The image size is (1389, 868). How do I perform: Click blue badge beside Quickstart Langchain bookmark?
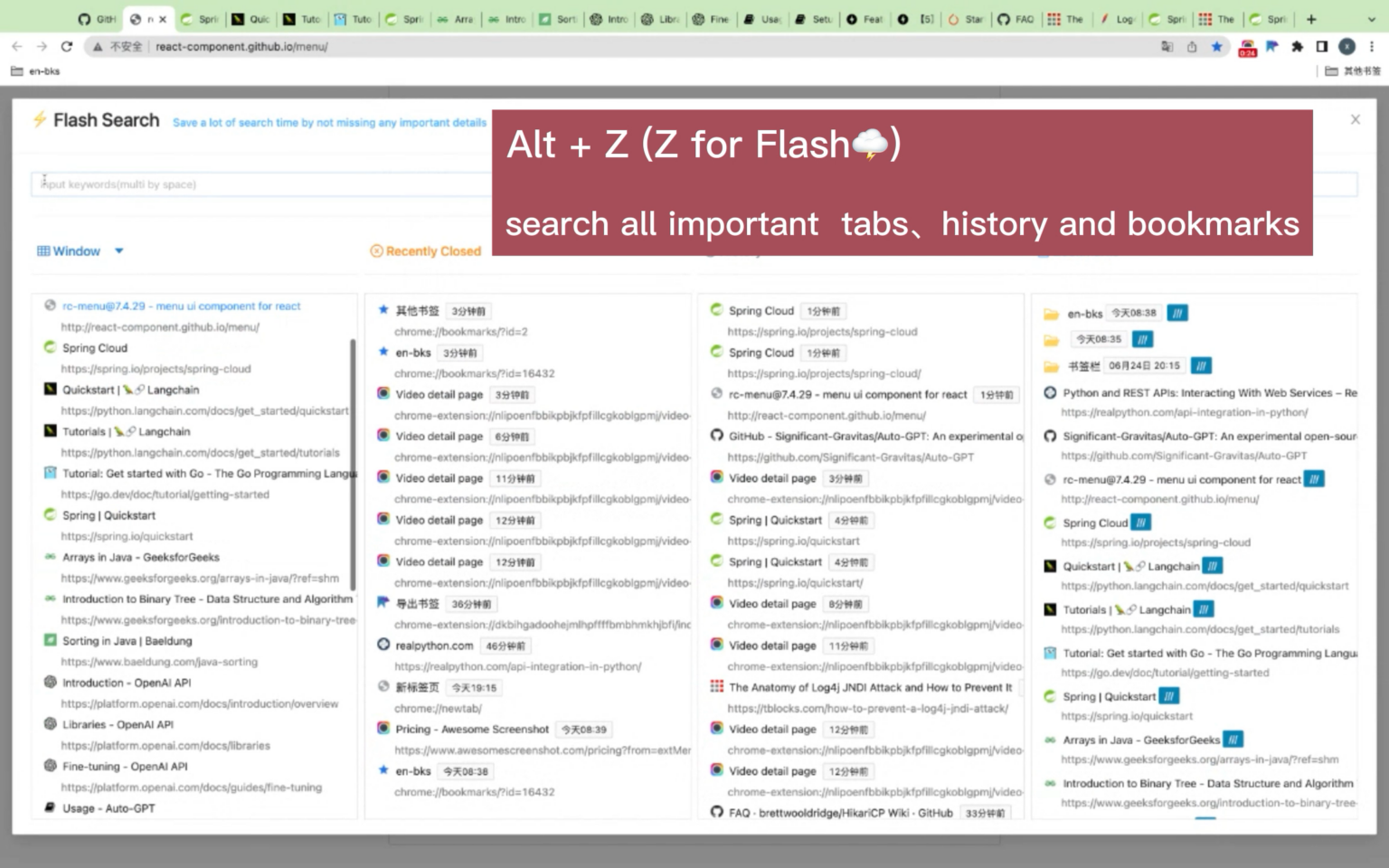(1213, 566)
